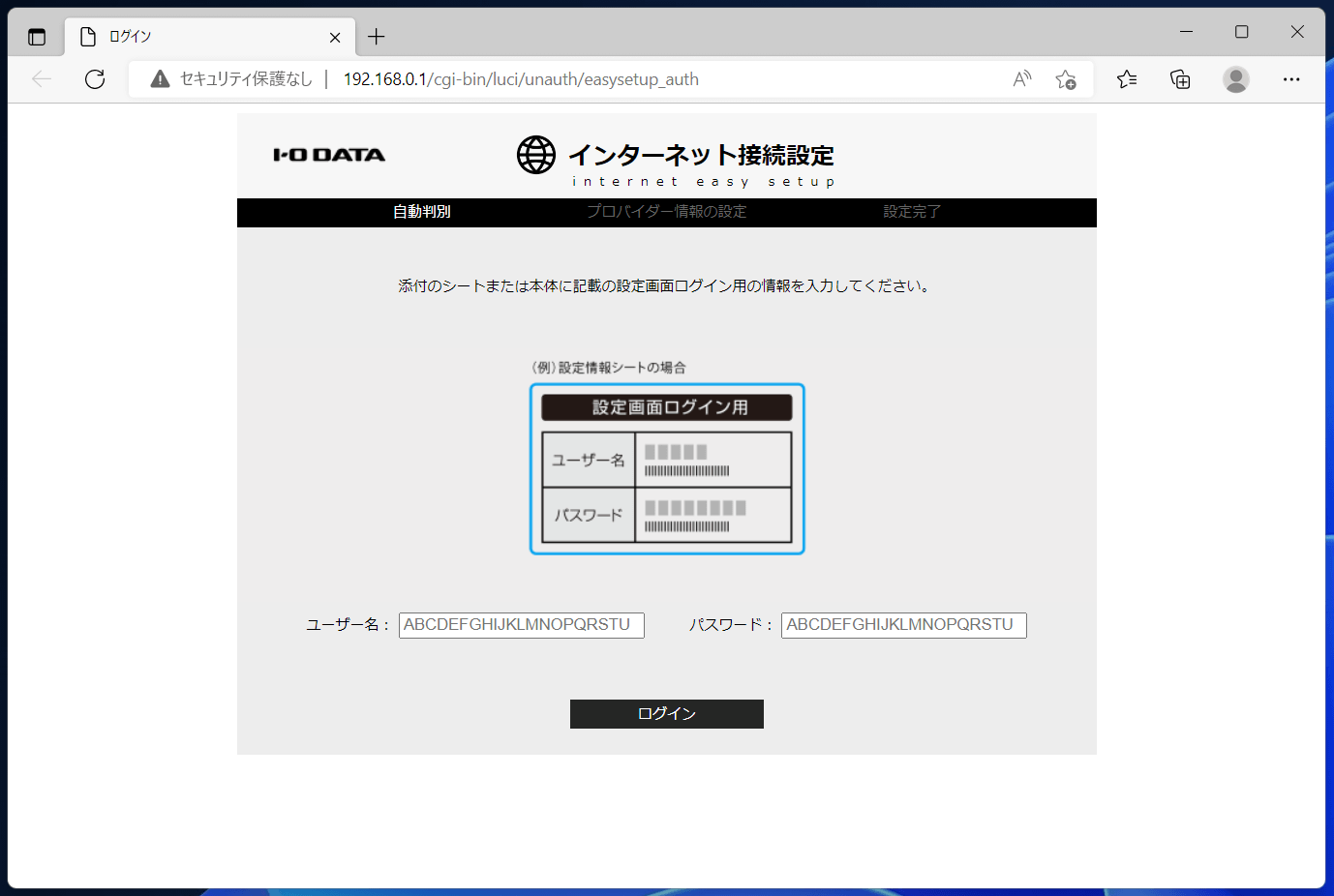This screenshot has height=896, width=1334.
Task: Open the Collections icon
Action: [1180, 79]
